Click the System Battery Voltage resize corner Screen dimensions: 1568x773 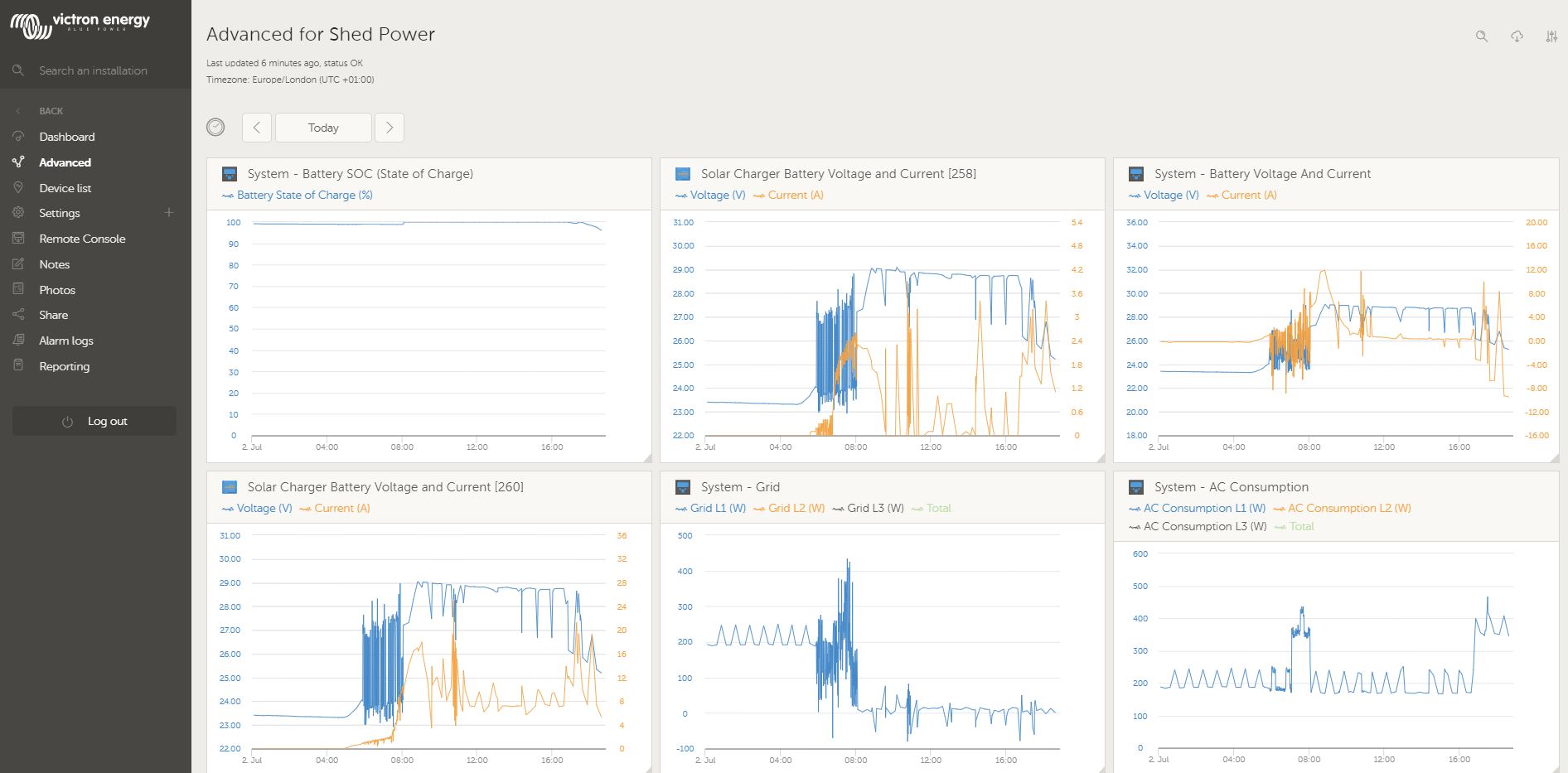point(1554,458)
